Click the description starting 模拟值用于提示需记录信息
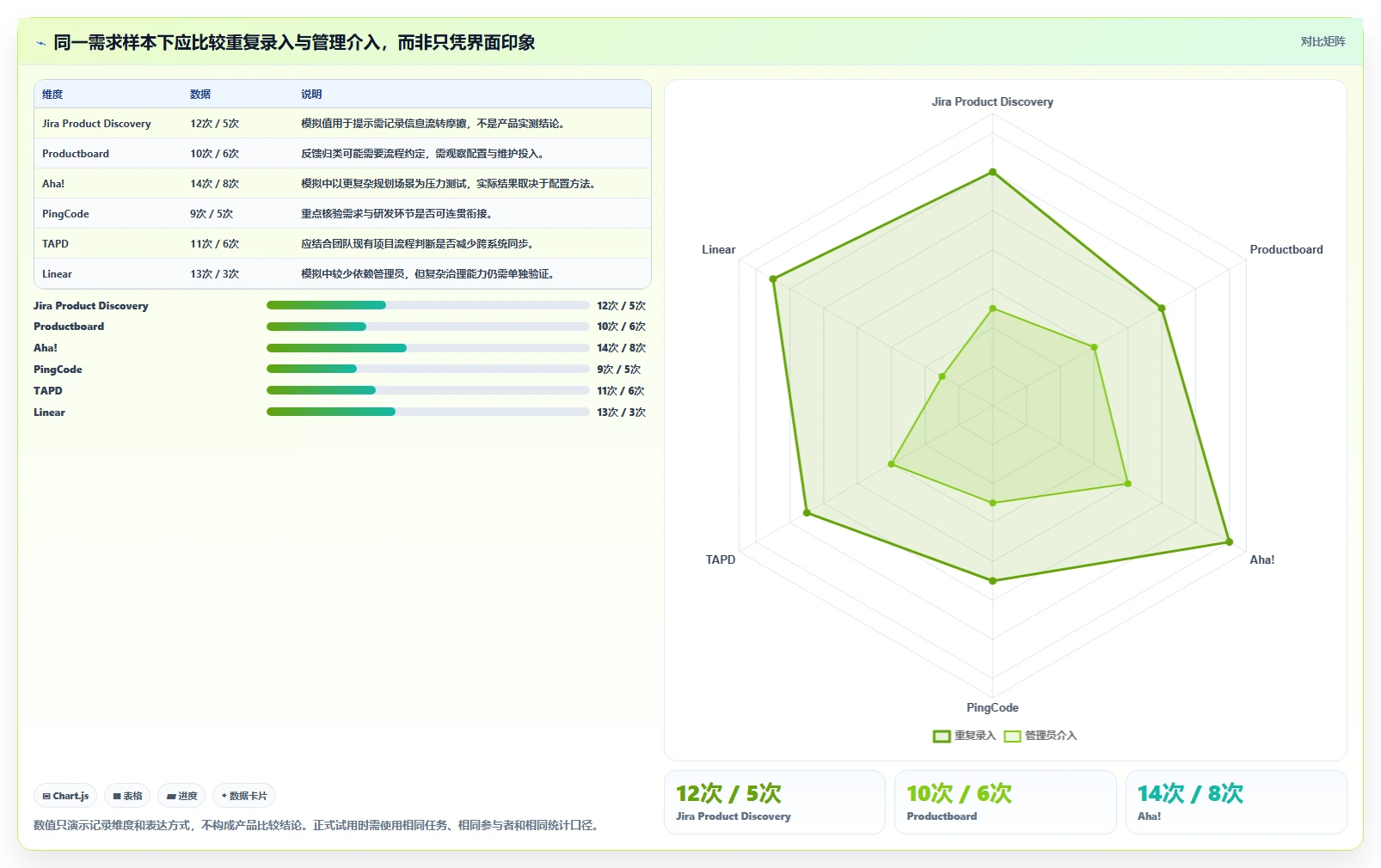This screenshot has width=1381, height=868. pos(434,124)
